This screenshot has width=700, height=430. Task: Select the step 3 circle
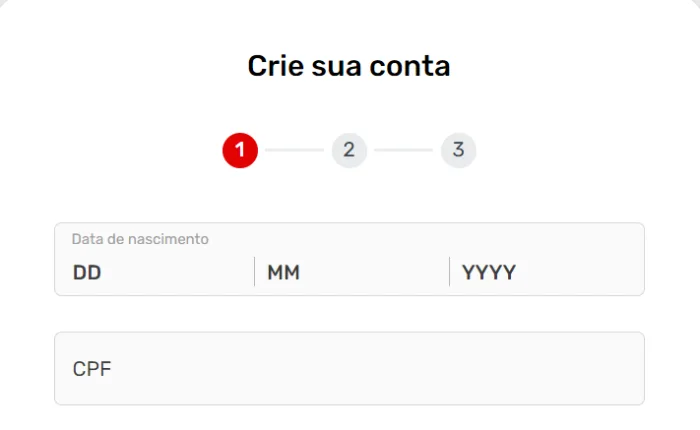coord(458,150)
